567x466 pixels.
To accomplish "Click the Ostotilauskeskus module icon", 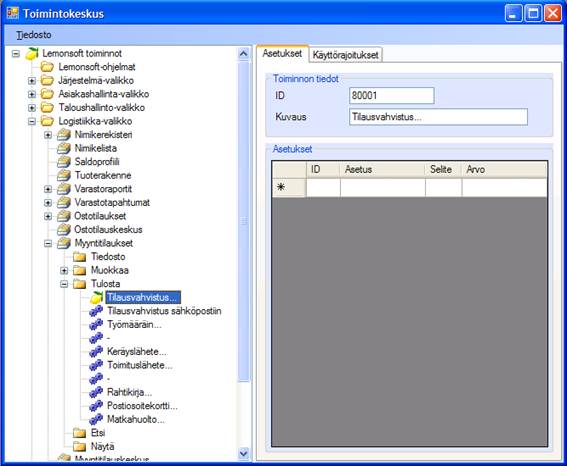I will (x=64, y=230).
